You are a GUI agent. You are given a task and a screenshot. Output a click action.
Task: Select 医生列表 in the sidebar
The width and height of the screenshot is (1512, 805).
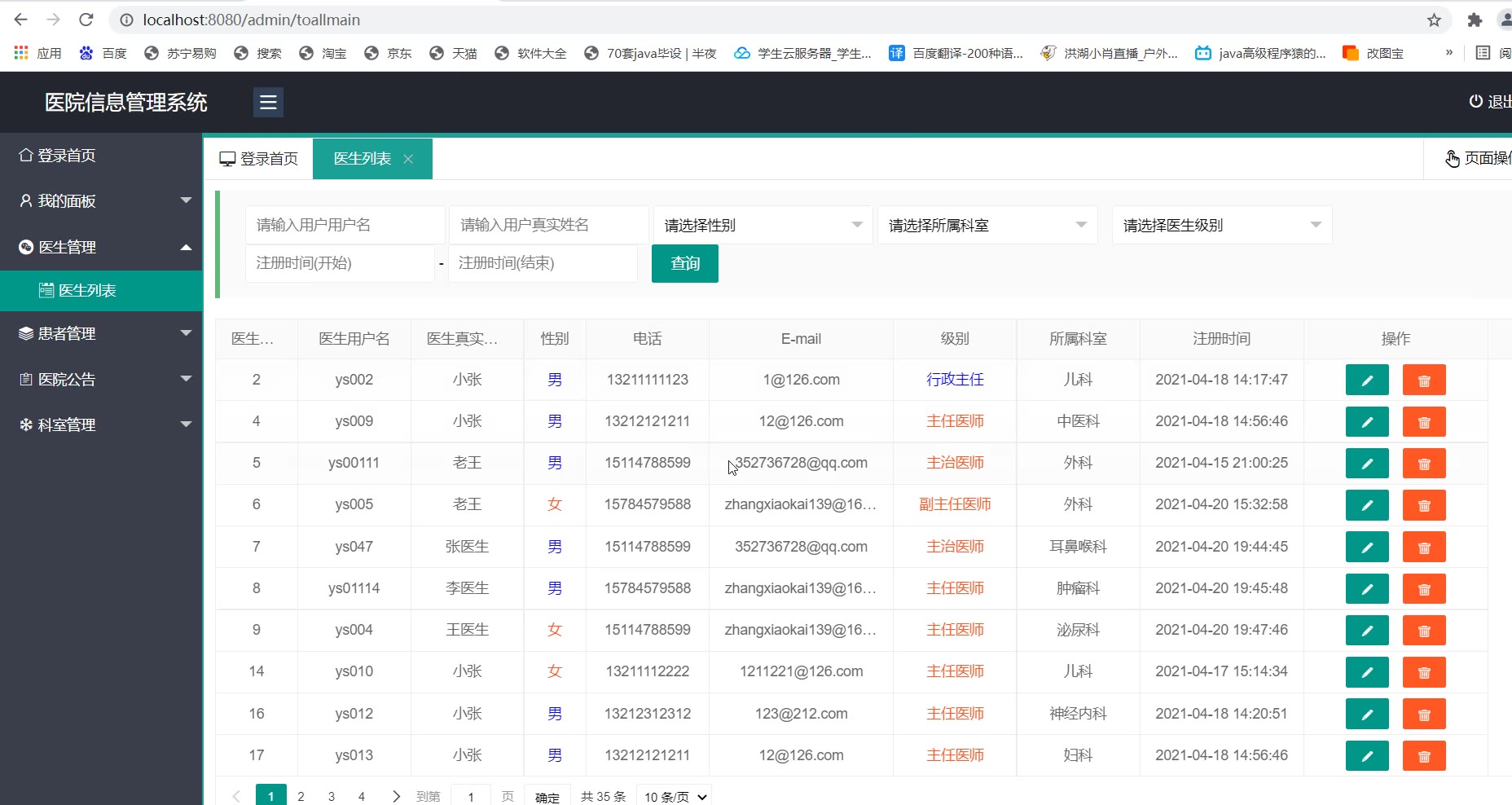(87, 291)
